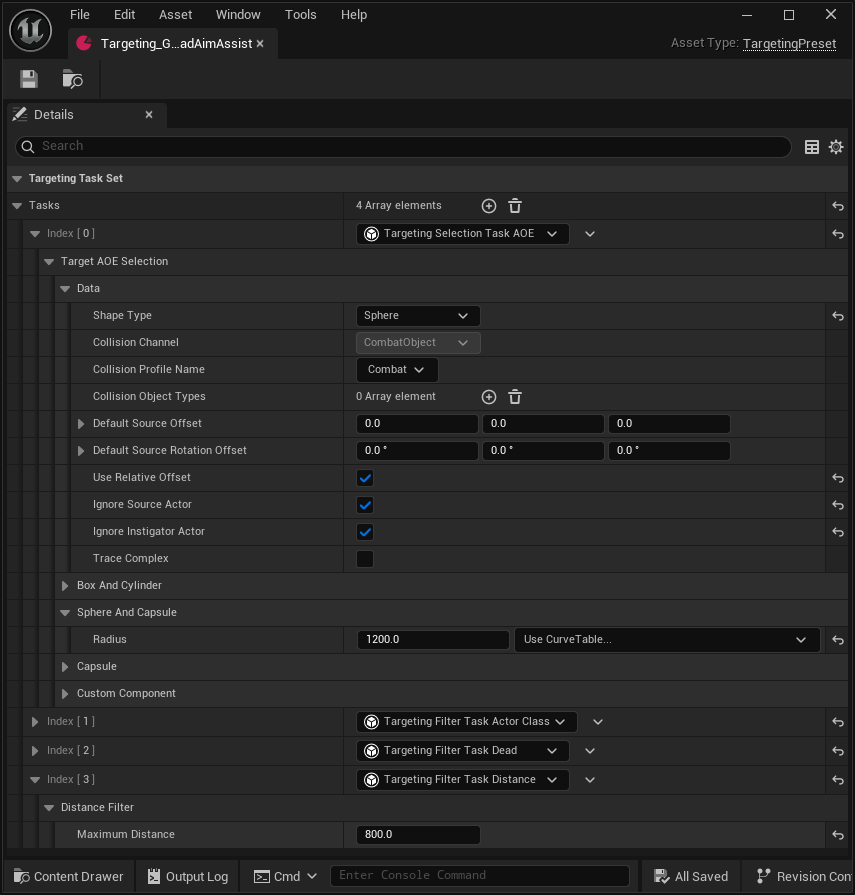Screen dimensions: 855x895
Task: Remove all elements from Tasks array
Action: 515,206
